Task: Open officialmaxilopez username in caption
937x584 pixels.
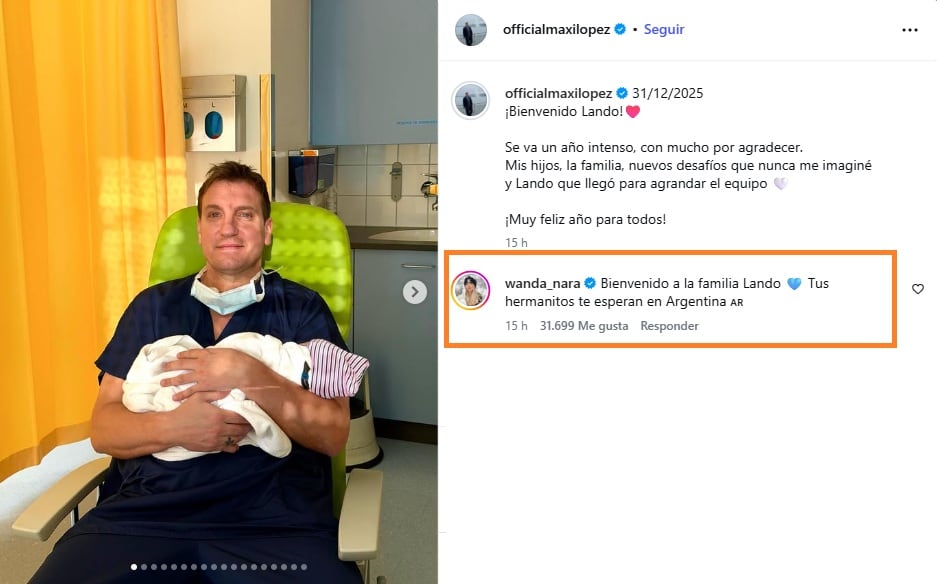Action: coord(558,93)
